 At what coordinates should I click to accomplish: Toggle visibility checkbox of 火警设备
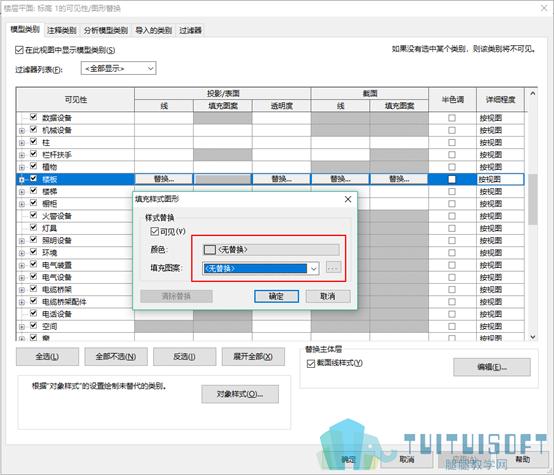[x=34, y=215]
